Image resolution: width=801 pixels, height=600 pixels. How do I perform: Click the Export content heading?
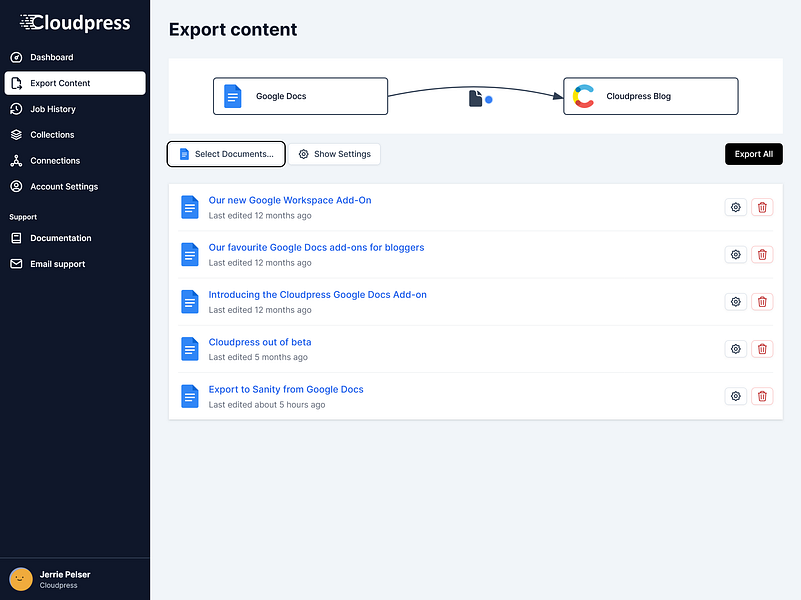click(233, 30)
